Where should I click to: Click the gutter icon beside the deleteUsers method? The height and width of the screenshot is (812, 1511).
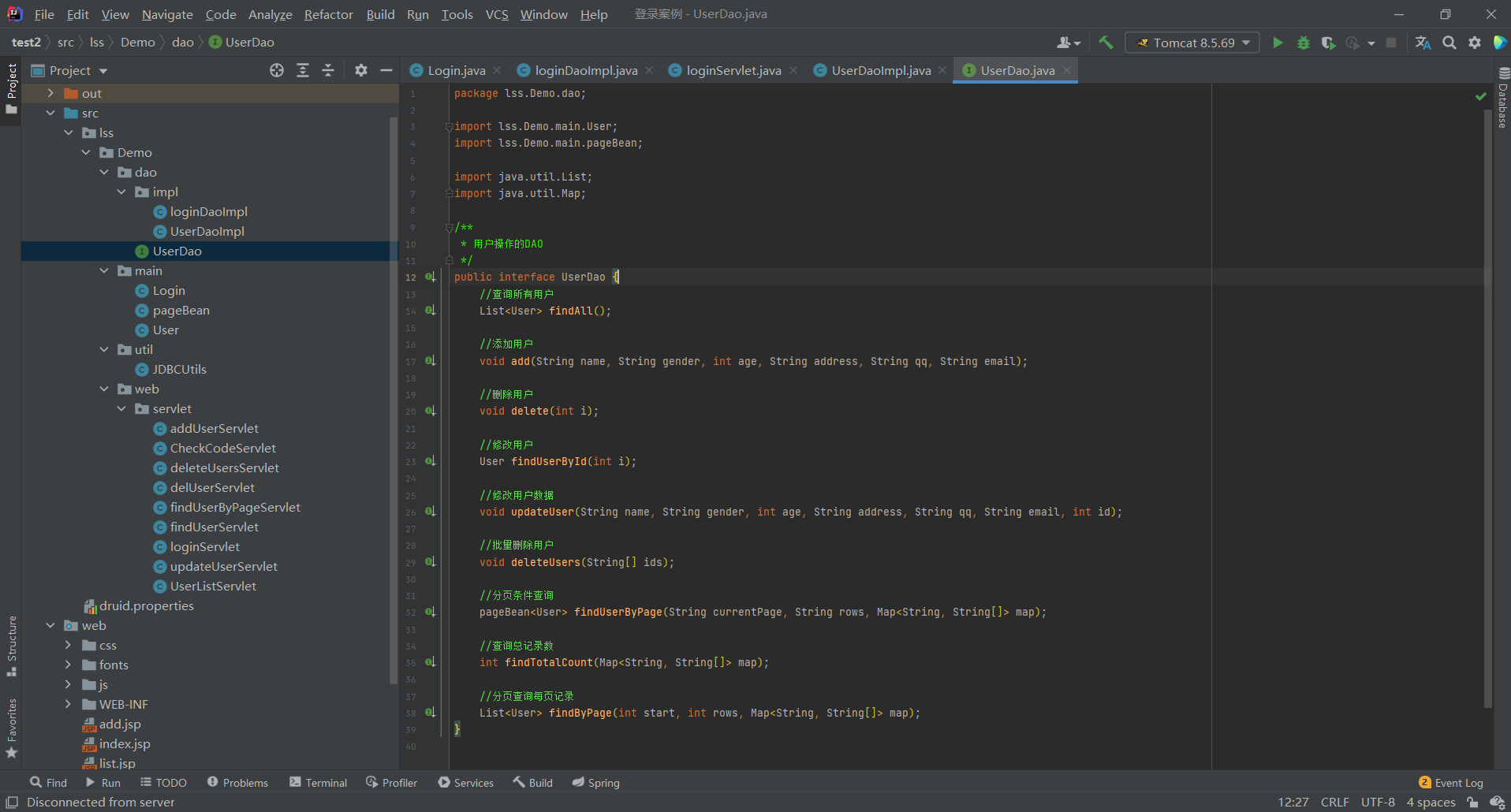(x=430, y=562)
